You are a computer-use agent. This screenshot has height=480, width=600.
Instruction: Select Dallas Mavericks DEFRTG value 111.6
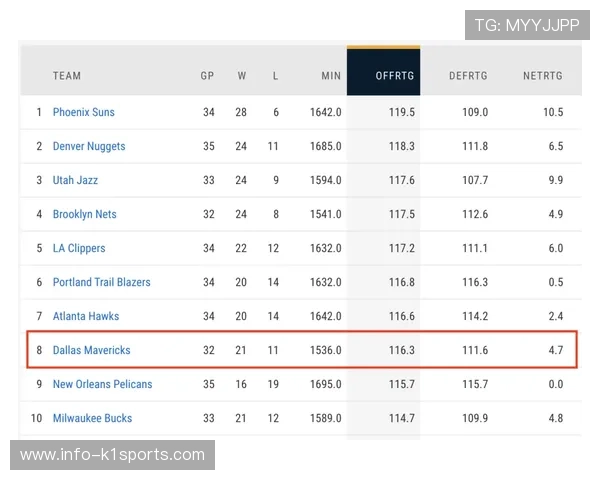(475, 350)
